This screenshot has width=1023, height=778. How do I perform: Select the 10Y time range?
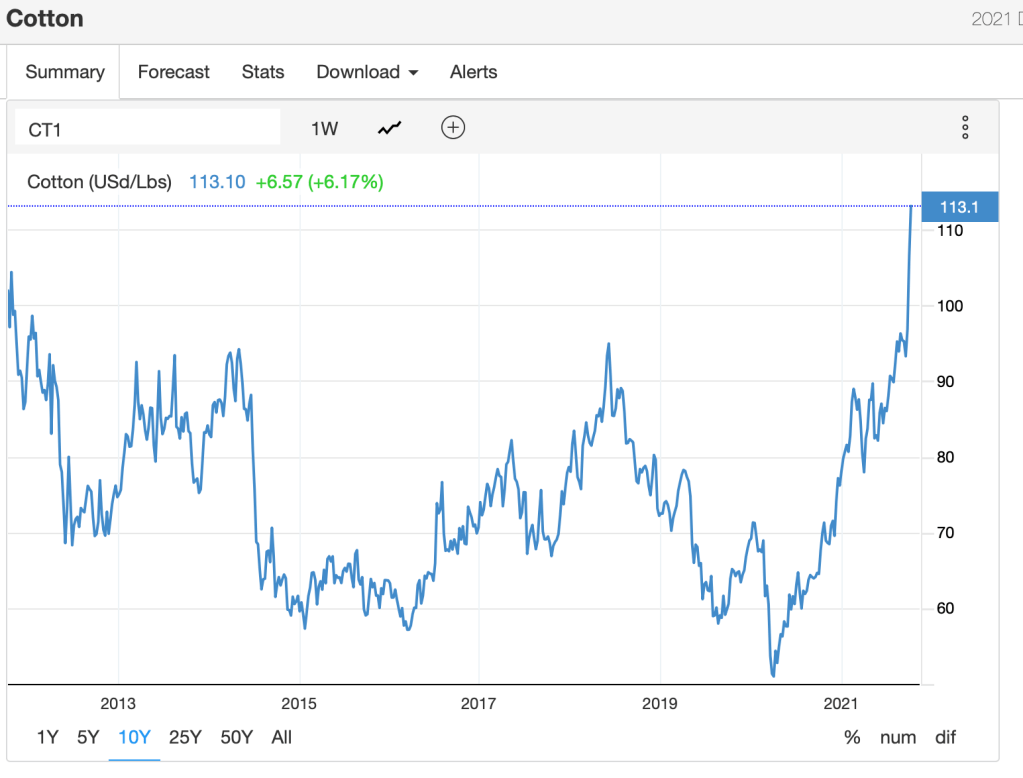pos(134,737)
